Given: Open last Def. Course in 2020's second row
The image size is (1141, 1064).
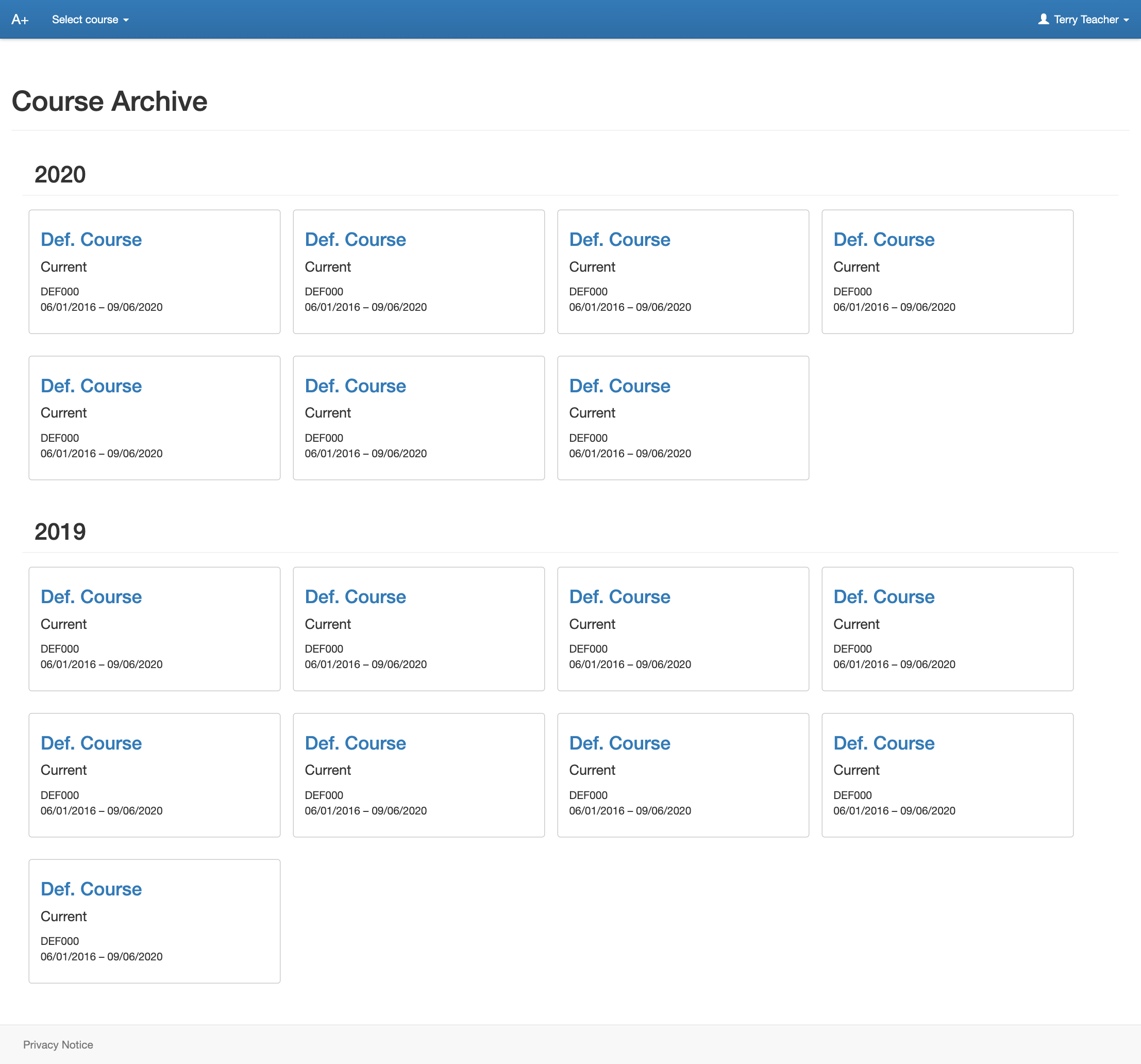Looking at the screenshot, I should click(619, 386).
